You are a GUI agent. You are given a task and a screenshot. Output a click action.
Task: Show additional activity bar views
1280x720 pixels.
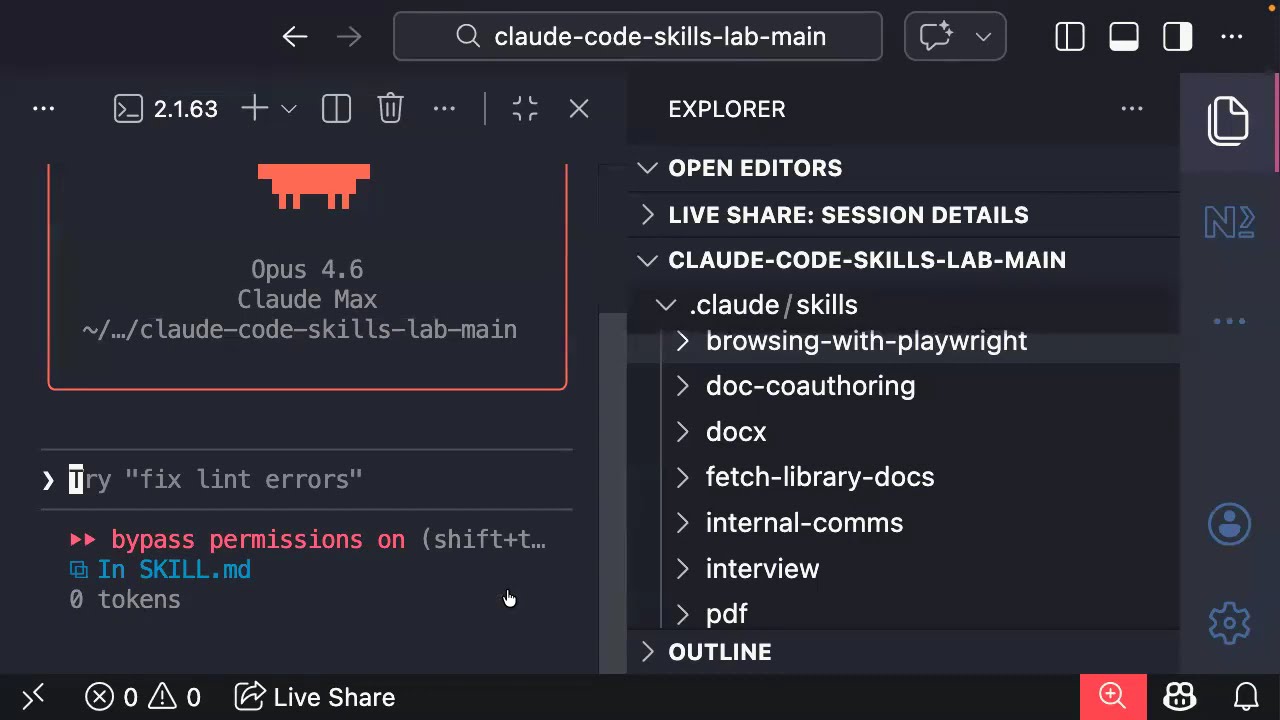point(1229,322)
